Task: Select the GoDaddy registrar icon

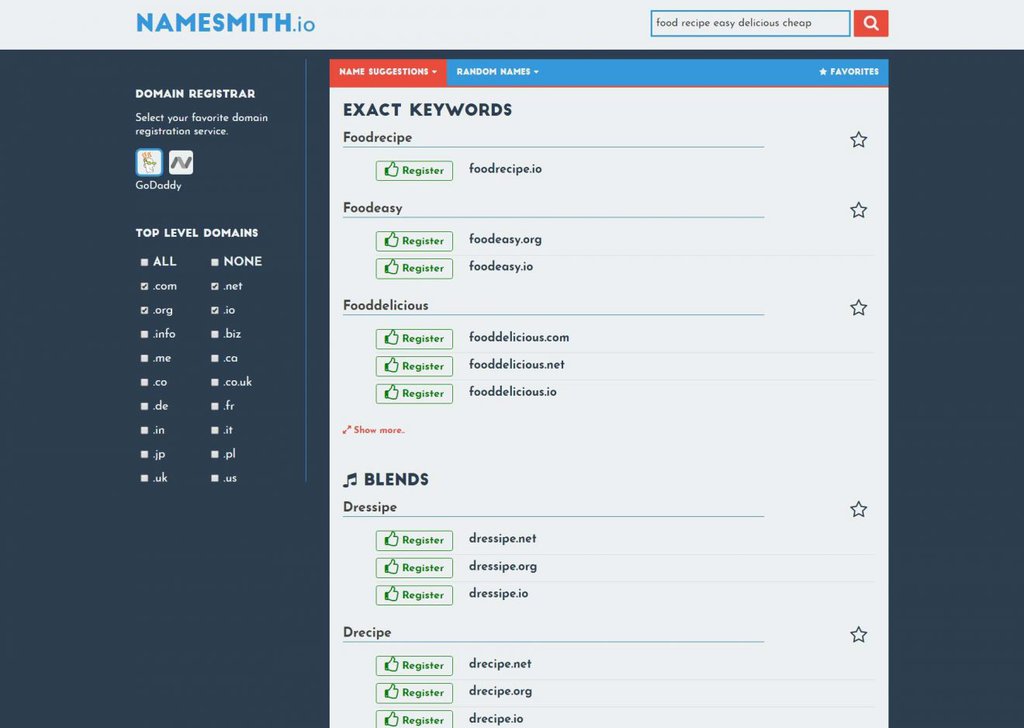Action: [x=149, y=163]
